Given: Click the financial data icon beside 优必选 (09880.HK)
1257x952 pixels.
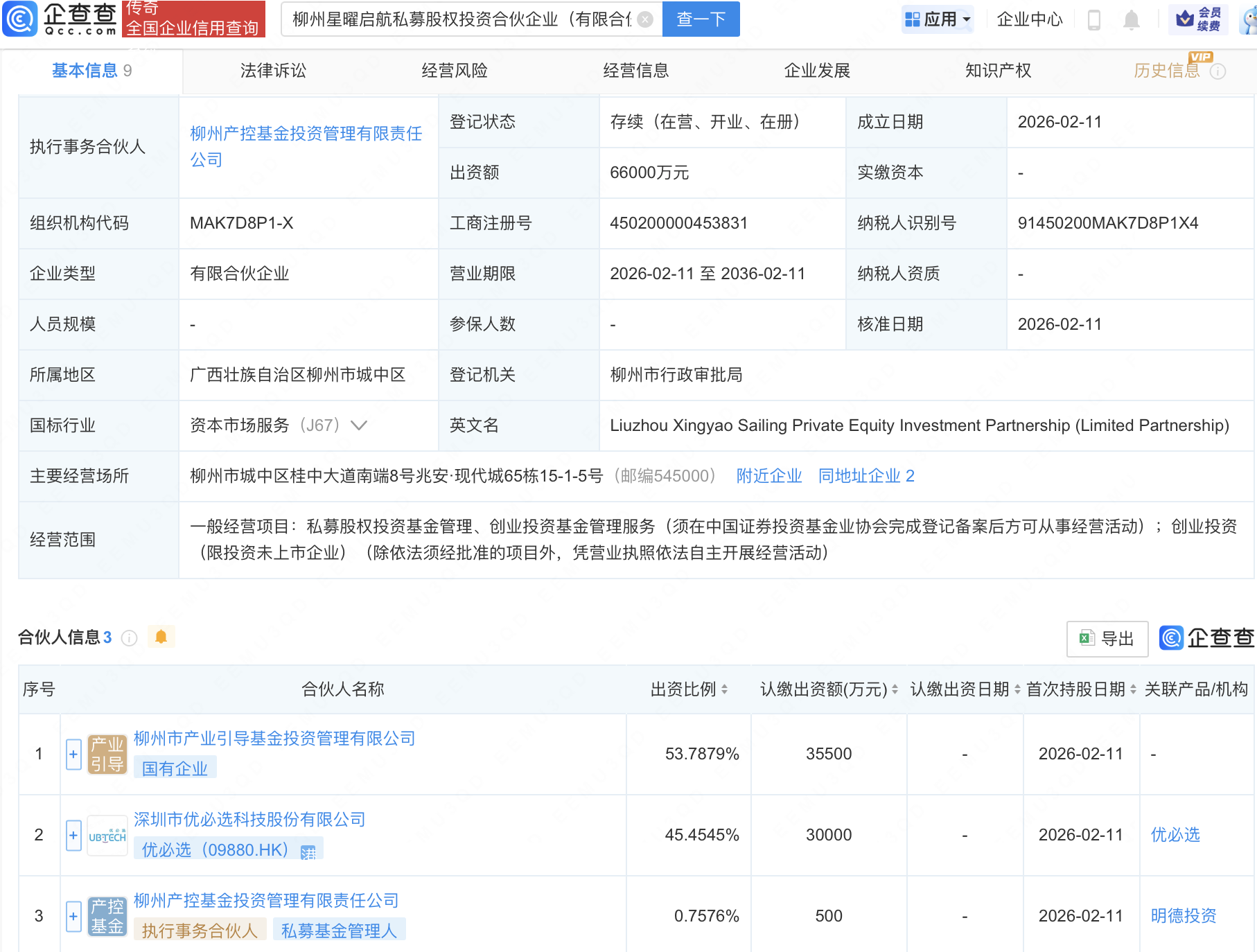Looking at the screenshot, I should pos(308,852).
